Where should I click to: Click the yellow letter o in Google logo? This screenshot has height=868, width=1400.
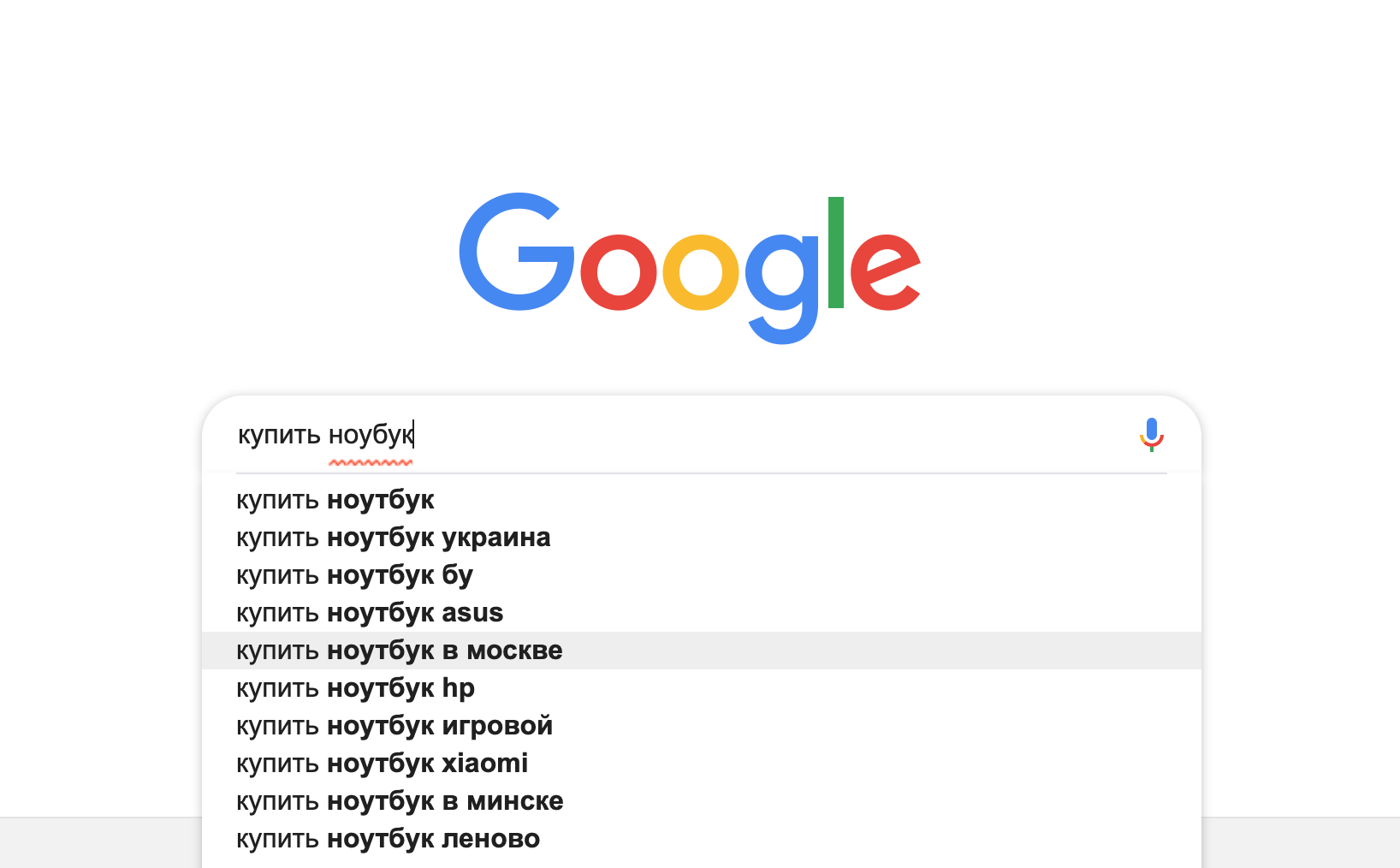[x=701, y=271]
